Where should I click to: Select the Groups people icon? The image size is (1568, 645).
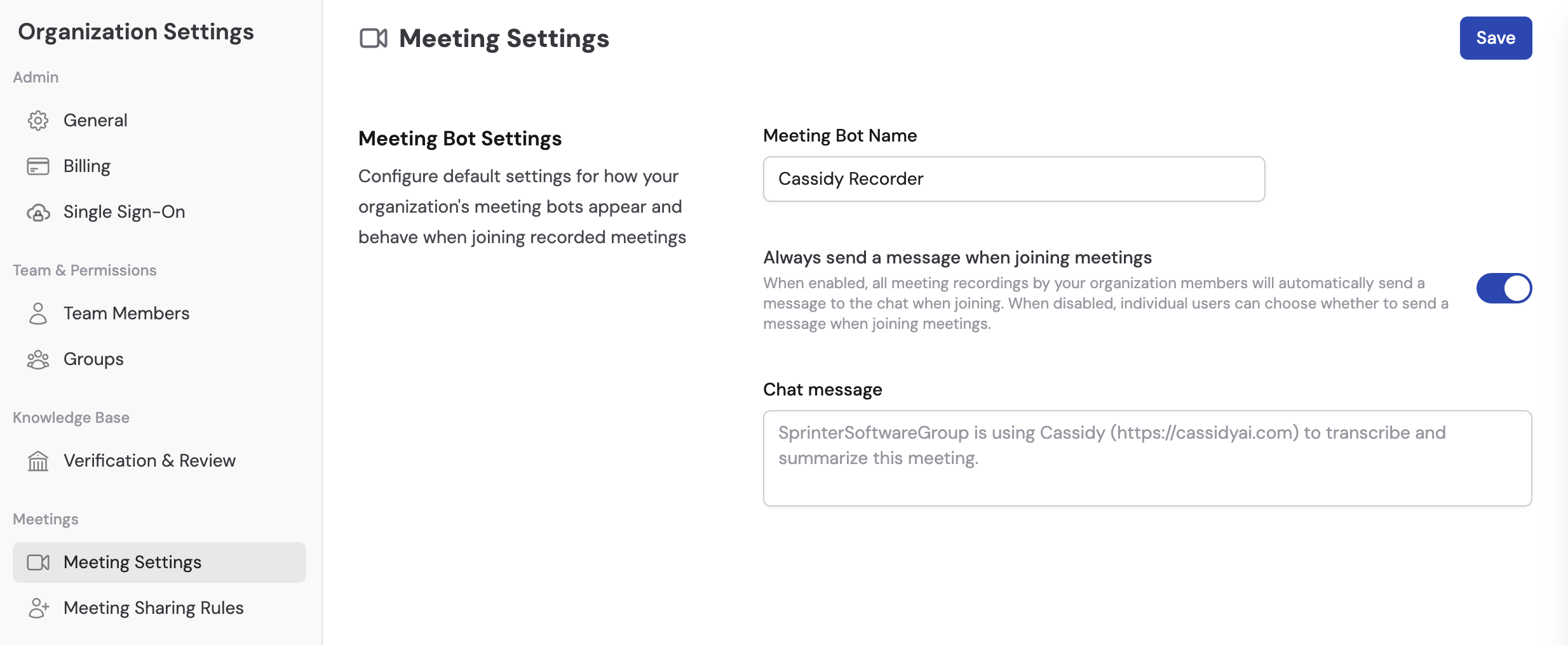pos(38,359)
